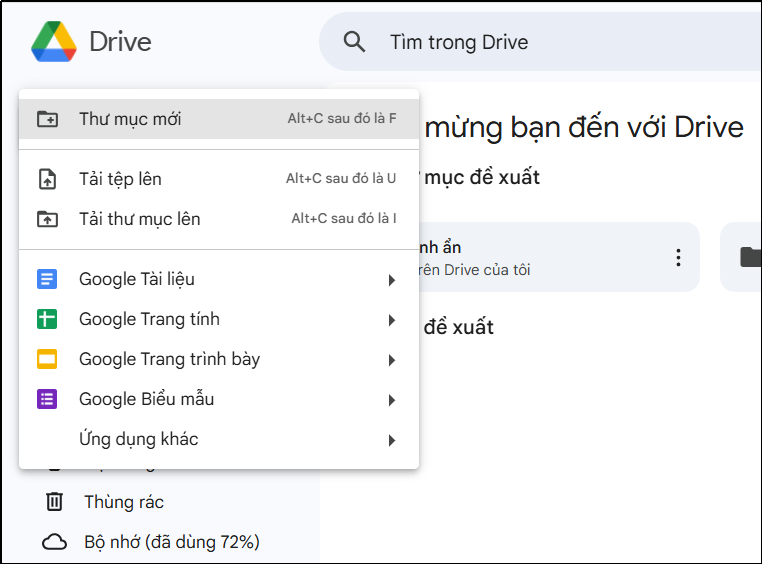Open Ứng dụng khác menu item
Screen dimensions: 762x564
point(219,439)
